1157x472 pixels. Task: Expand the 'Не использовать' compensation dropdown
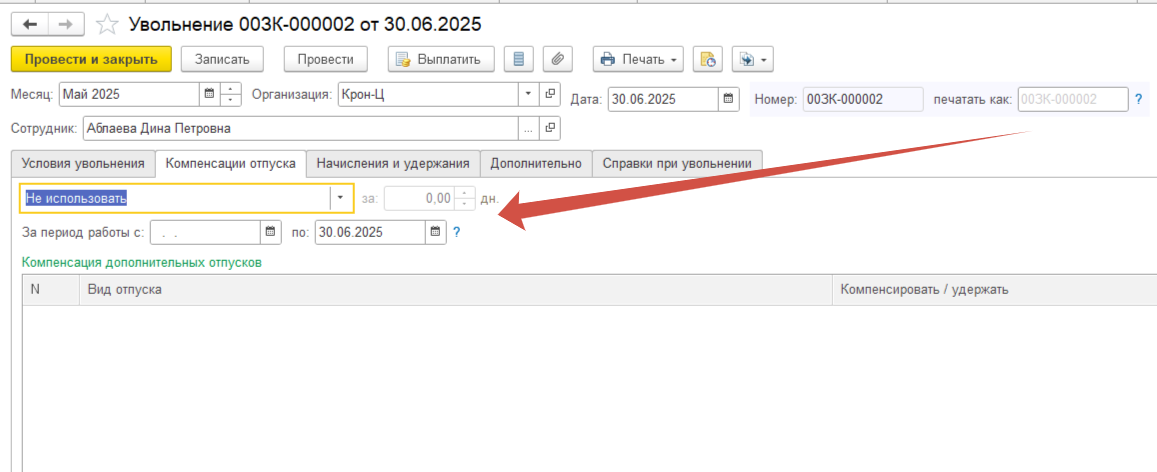[x=341, y=198]
